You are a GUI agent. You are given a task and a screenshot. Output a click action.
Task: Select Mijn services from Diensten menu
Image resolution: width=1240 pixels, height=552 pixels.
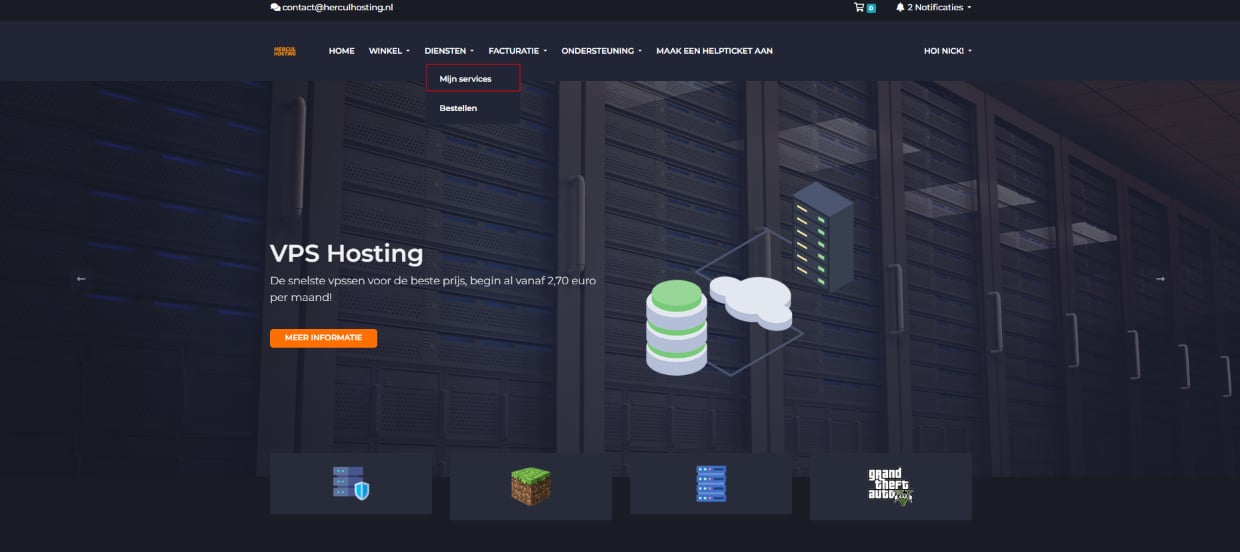[x=466, y=79]
